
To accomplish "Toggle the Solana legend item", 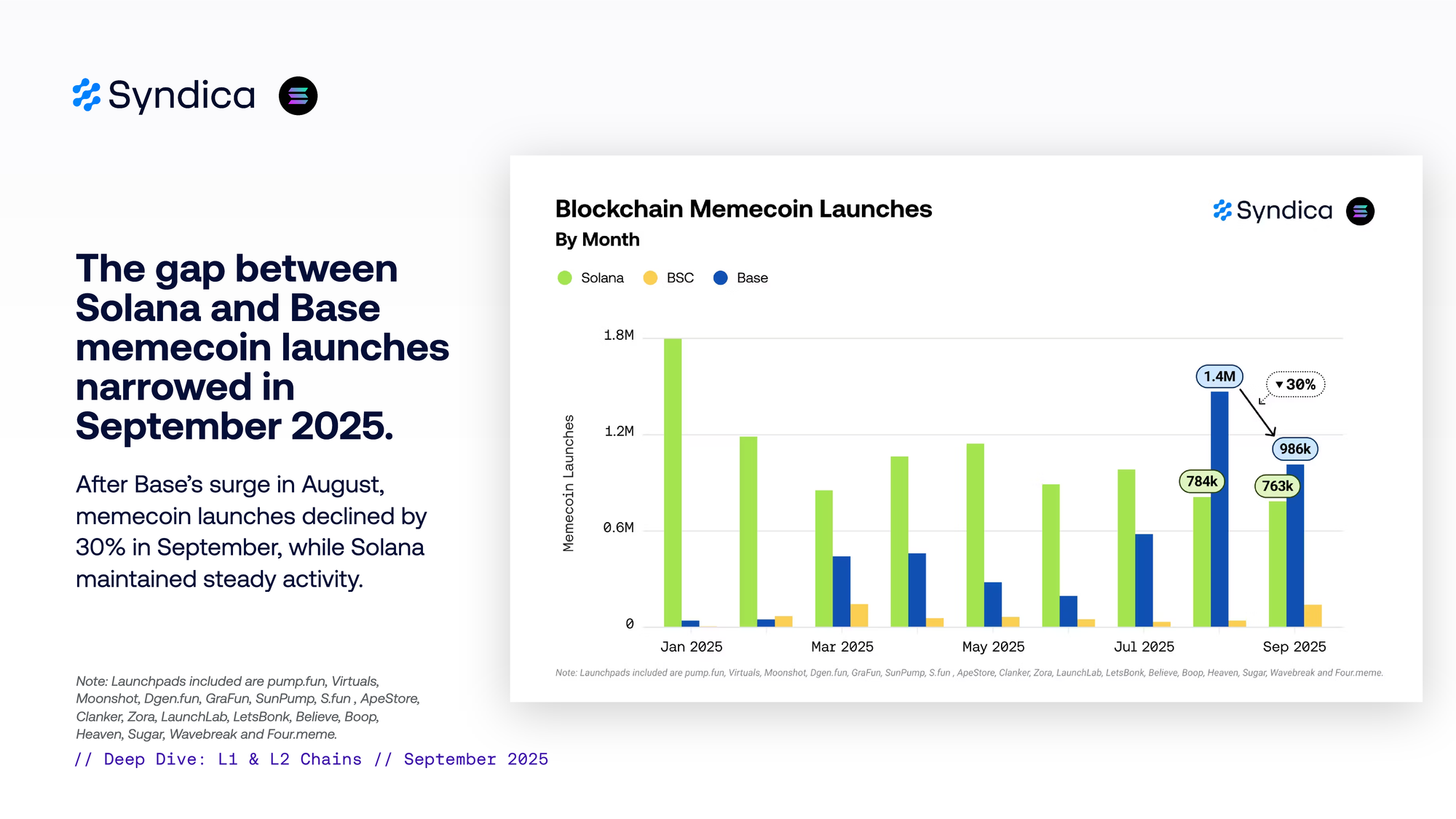I will (601, 278).
